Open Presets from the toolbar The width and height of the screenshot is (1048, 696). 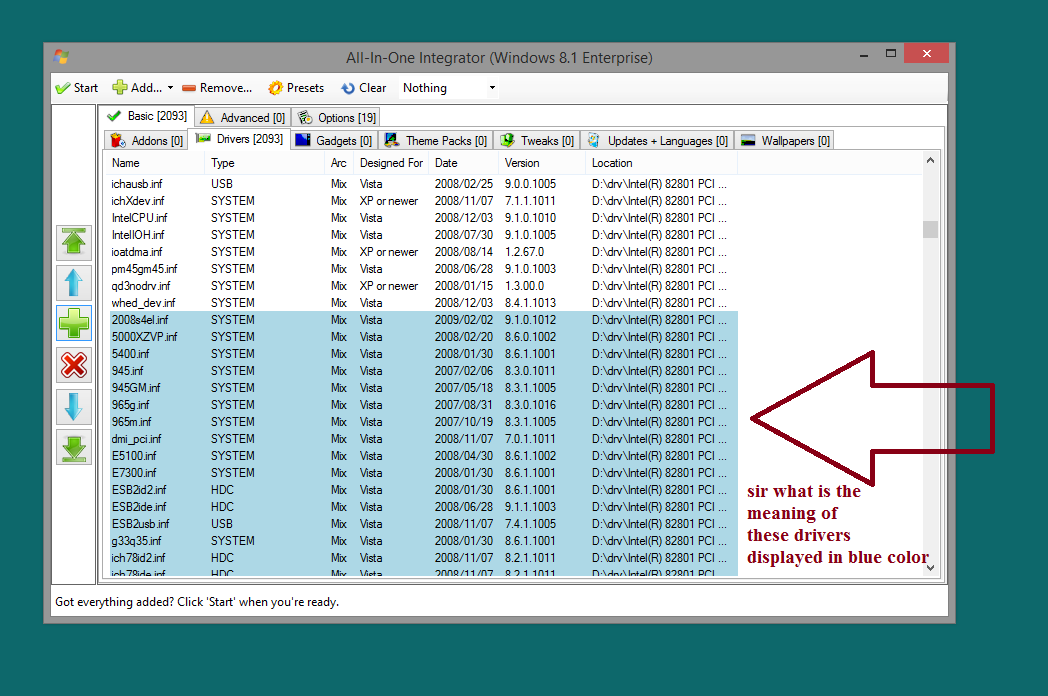[x=296, y=88]
